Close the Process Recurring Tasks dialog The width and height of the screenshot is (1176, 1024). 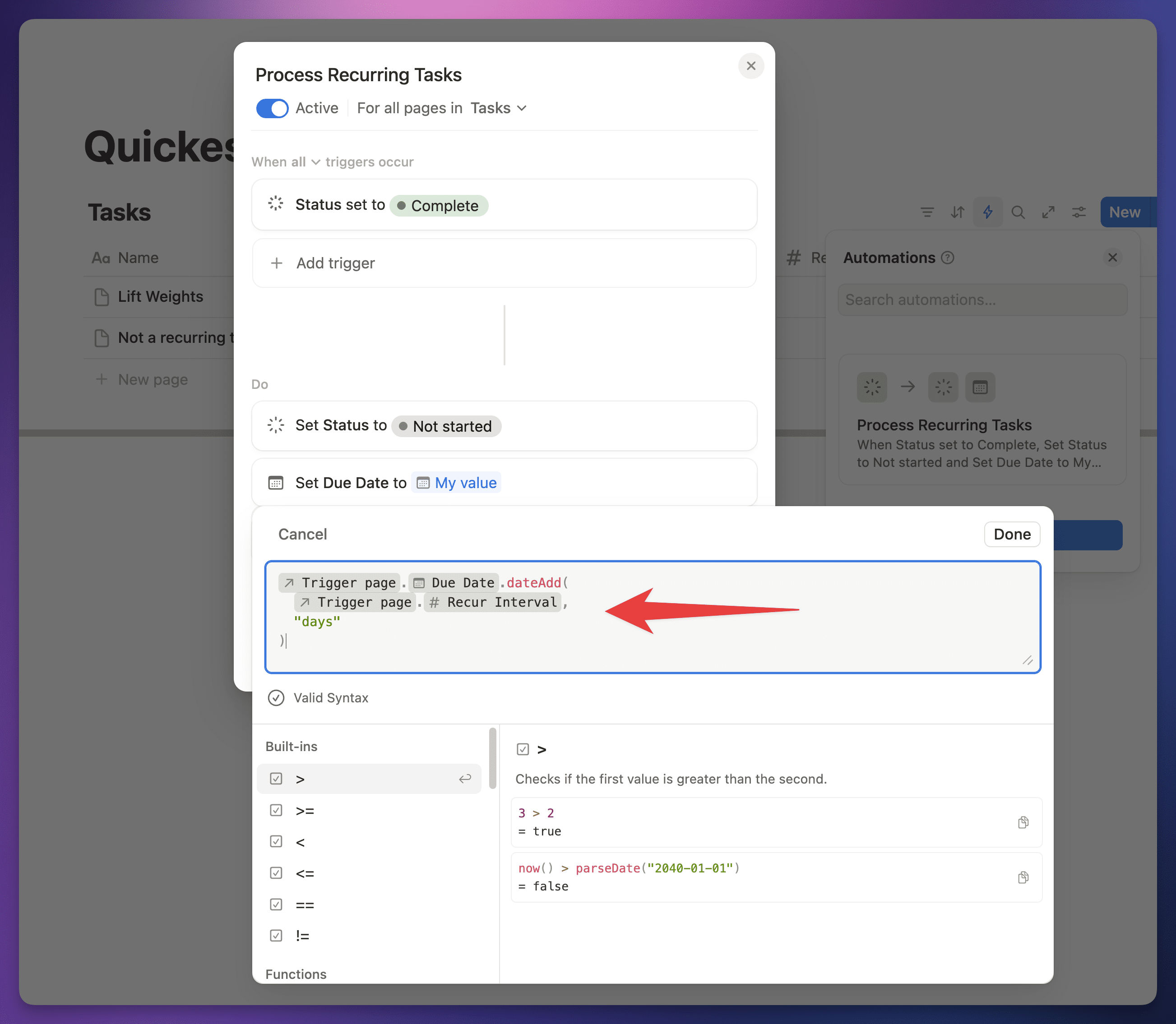[750, 66]
